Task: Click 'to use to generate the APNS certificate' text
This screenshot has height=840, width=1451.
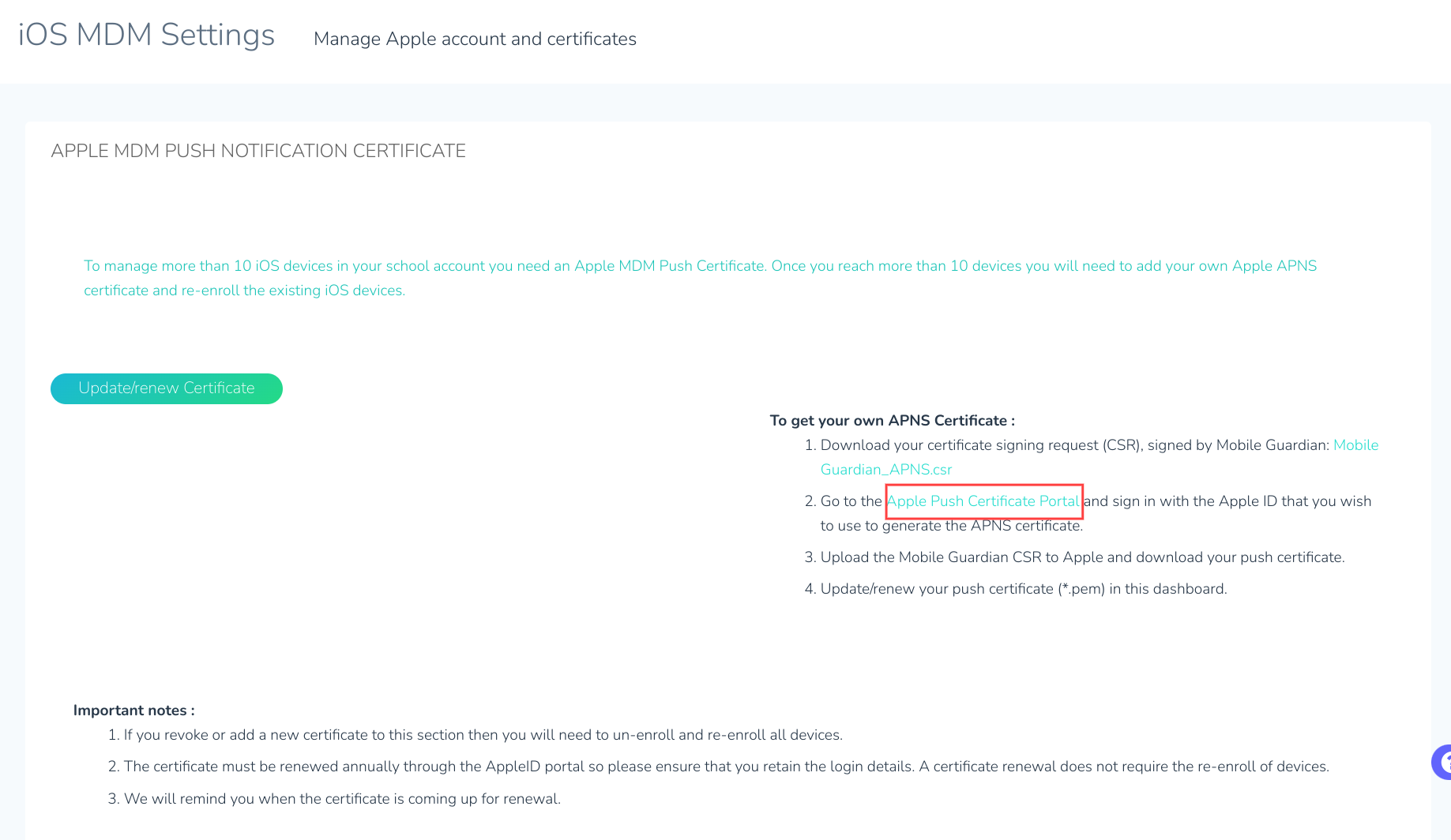Action: (952, 526)
